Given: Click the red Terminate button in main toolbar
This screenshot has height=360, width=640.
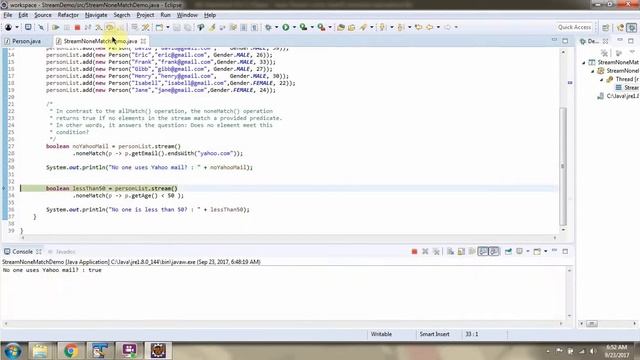Looking at the screenshot, I should [x=77, y=27].
